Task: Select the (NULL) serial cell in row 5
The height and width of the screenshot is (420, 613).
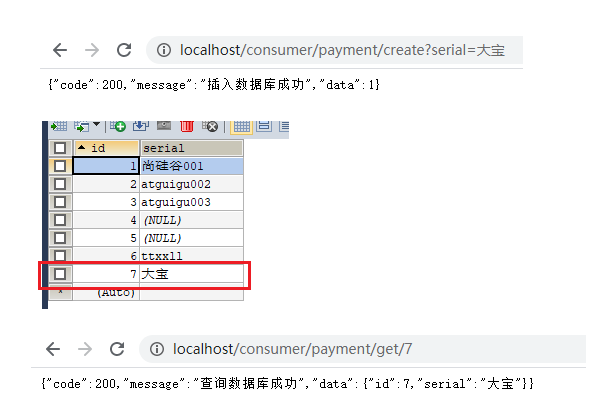Action: tap(191, 238)
